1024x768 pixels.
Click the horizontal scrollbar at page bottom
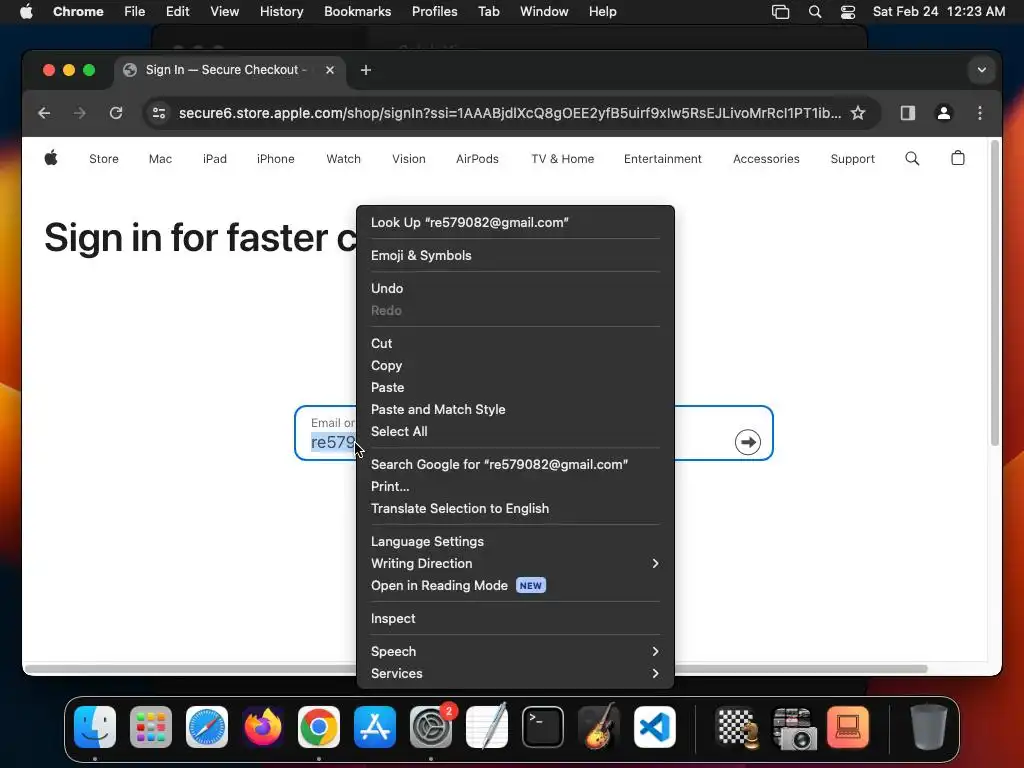click(475, 669)
